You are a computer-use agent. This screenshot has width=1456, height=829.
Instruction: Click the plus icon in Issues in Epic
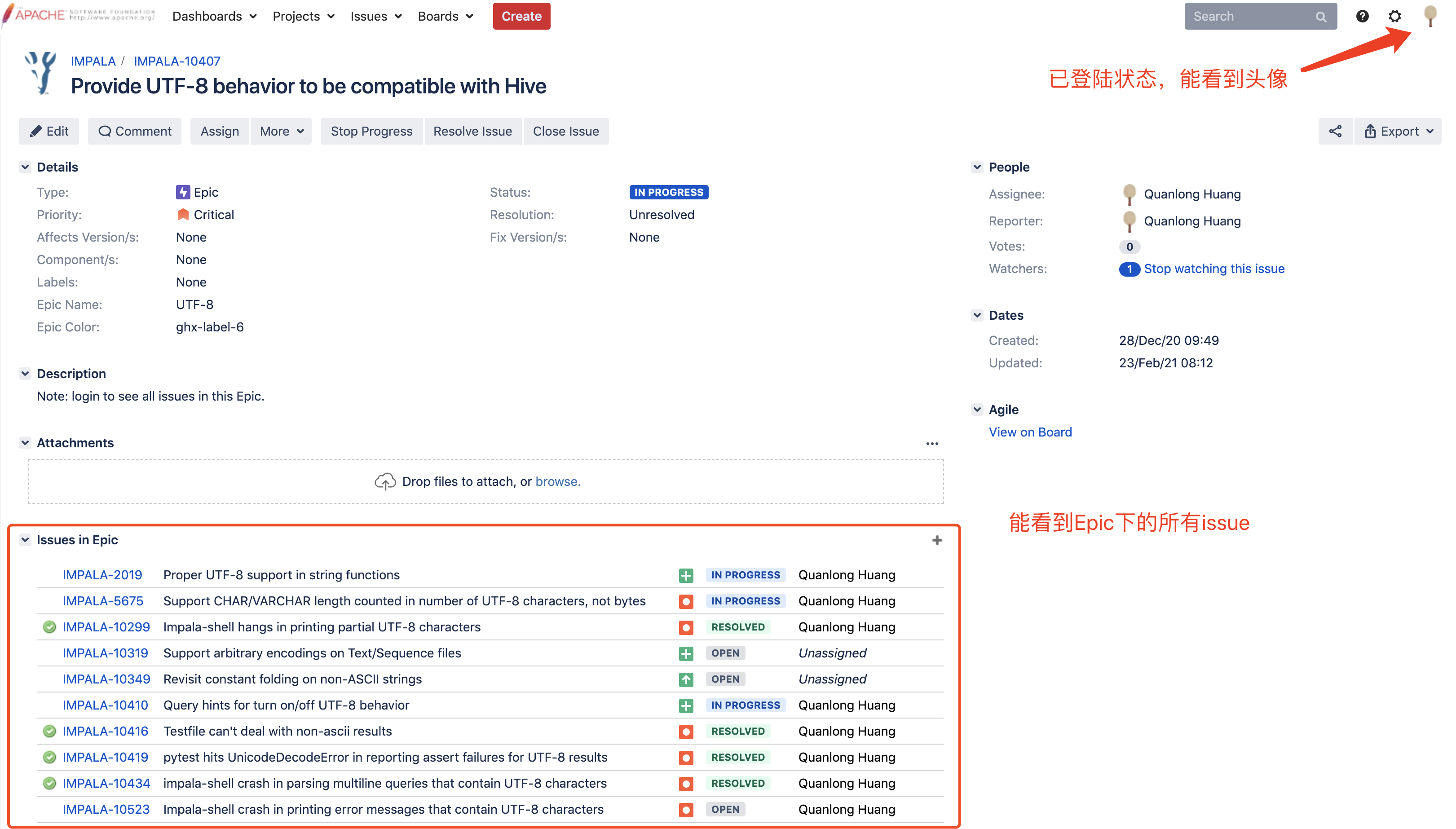coord(937,540)
